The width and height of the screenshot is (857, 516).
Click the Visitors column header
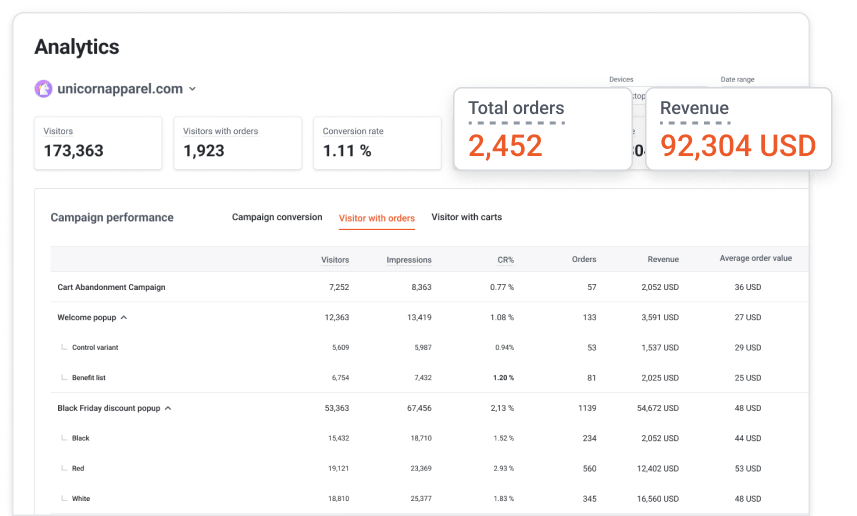[x=335, y=260]
